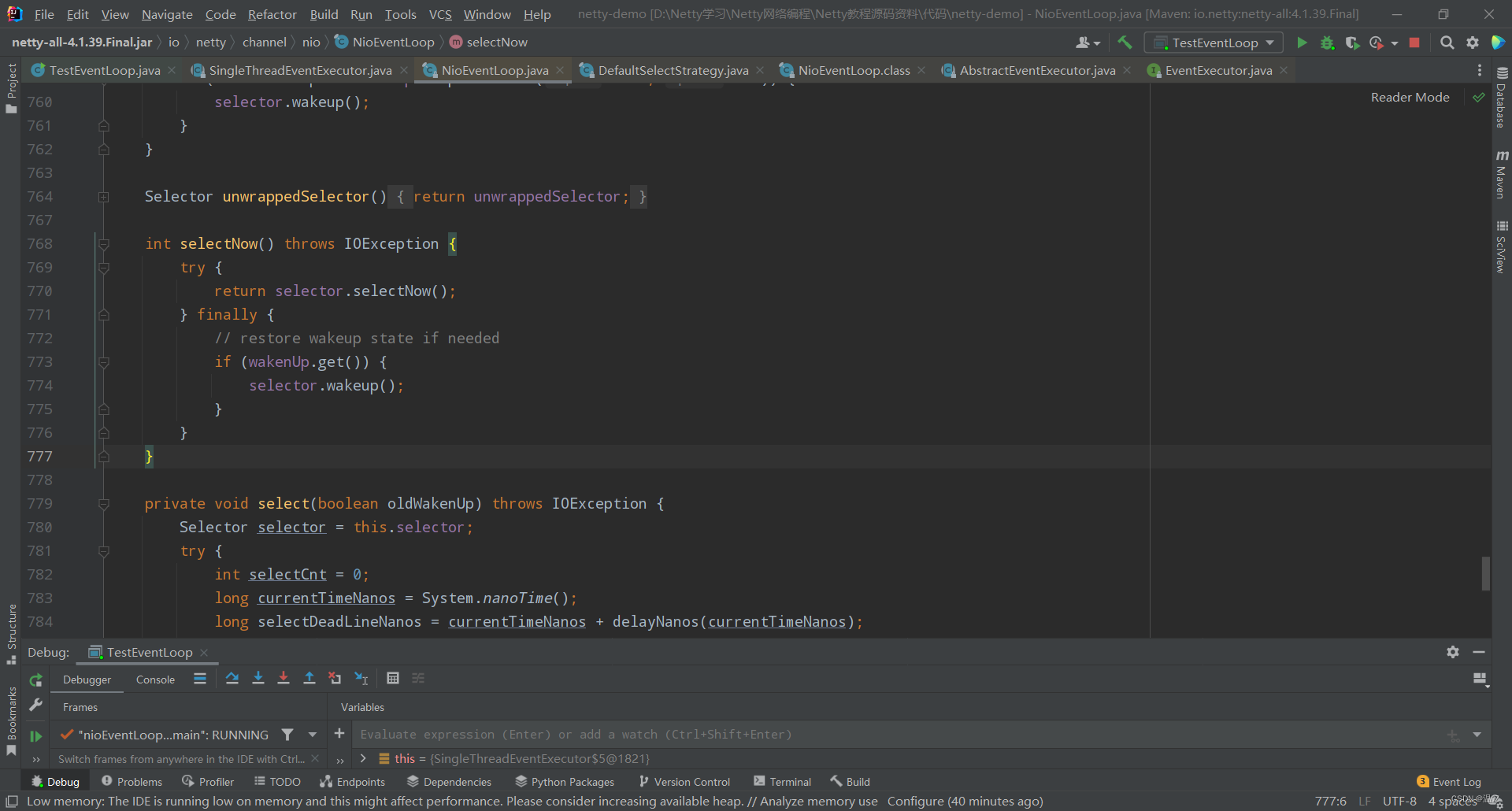Collapse the select method fold at line 779
Viewport: 1512px width, 811px height.
[x=103, y=504]
